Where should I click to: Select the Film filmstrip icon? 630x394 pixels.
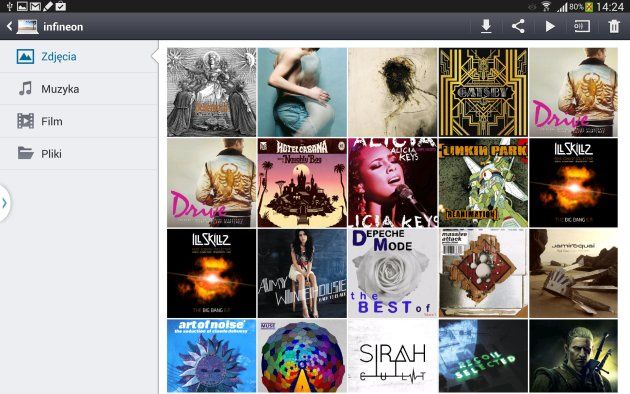click(25, 121)
